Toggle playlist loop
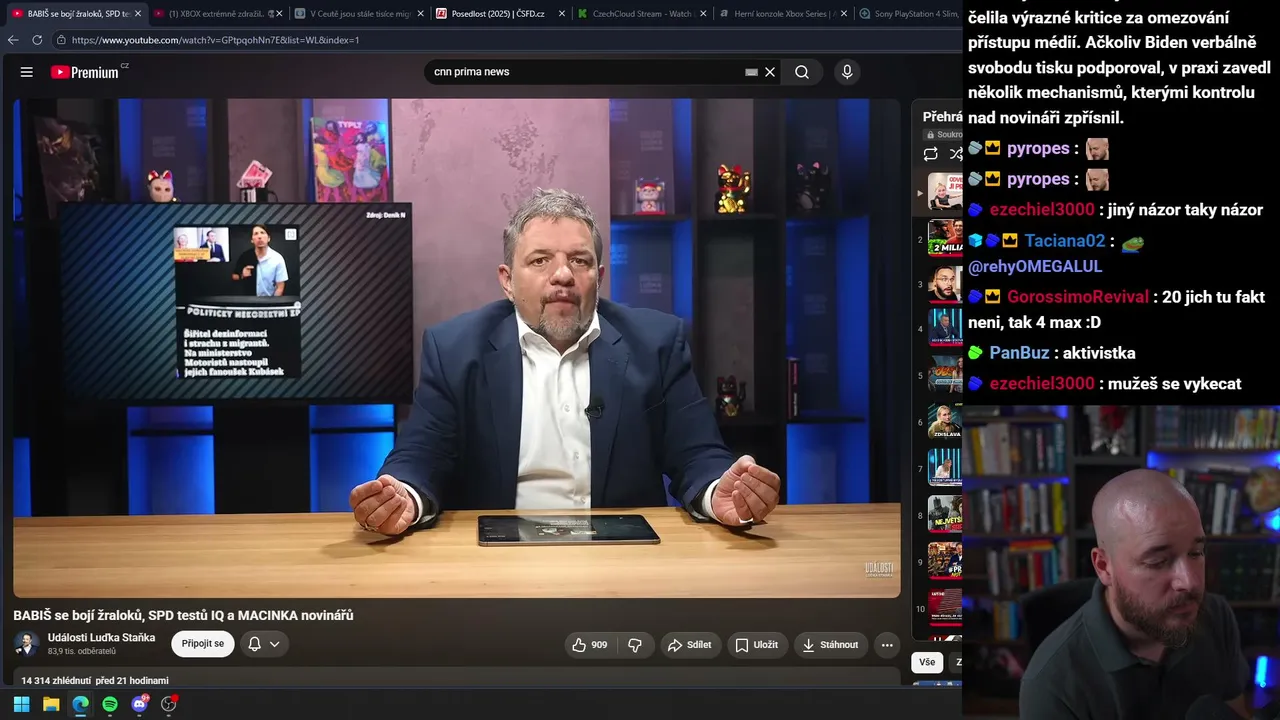 tap(931, 154)
